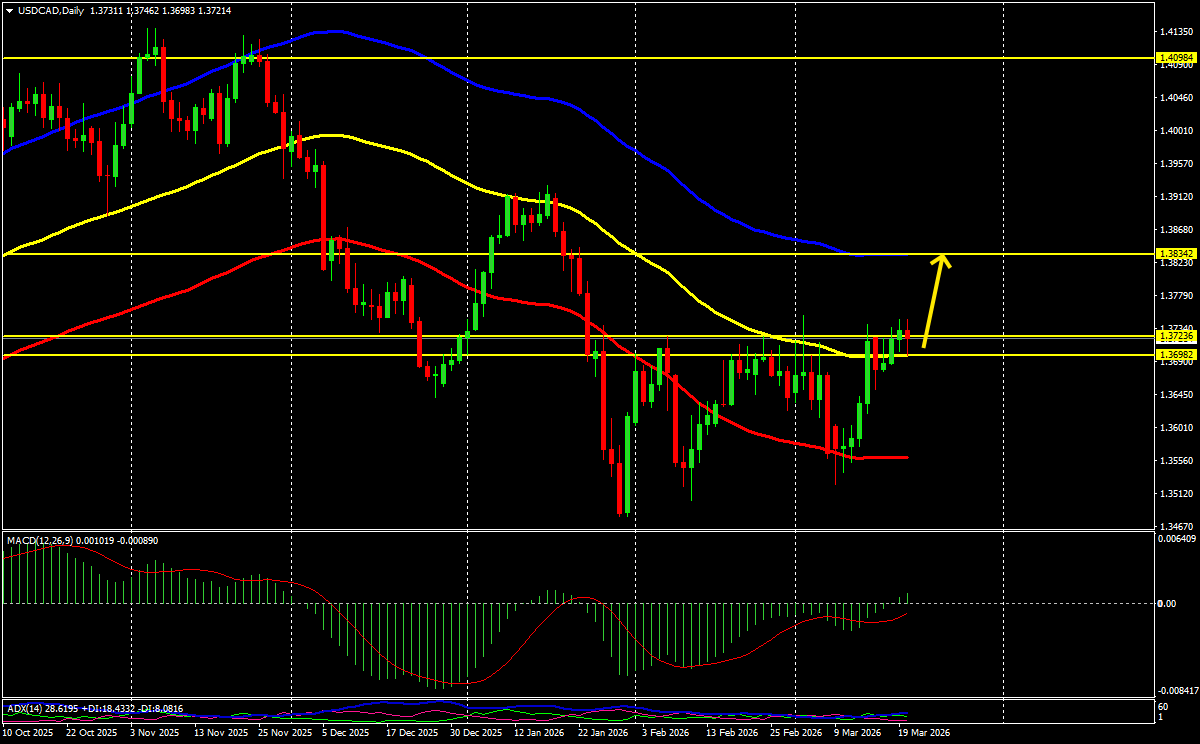Select the USDCAD,Daily chart title
This screenshot has height=744, width=1200.
(50, 11)
